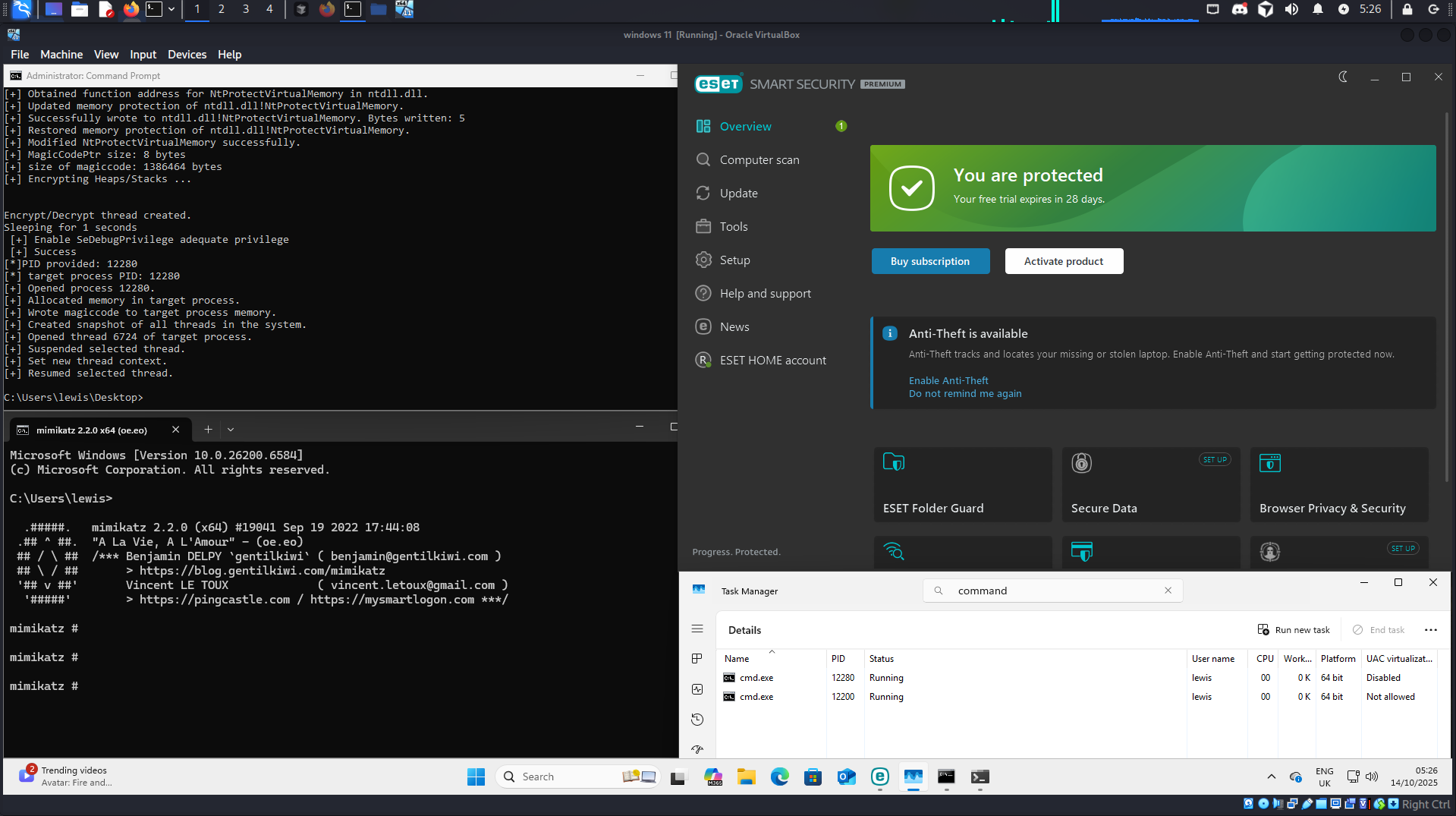Select the mimikatz terminal tab
This screenshot has width=1456, height=816.
(x=91, y=430)
